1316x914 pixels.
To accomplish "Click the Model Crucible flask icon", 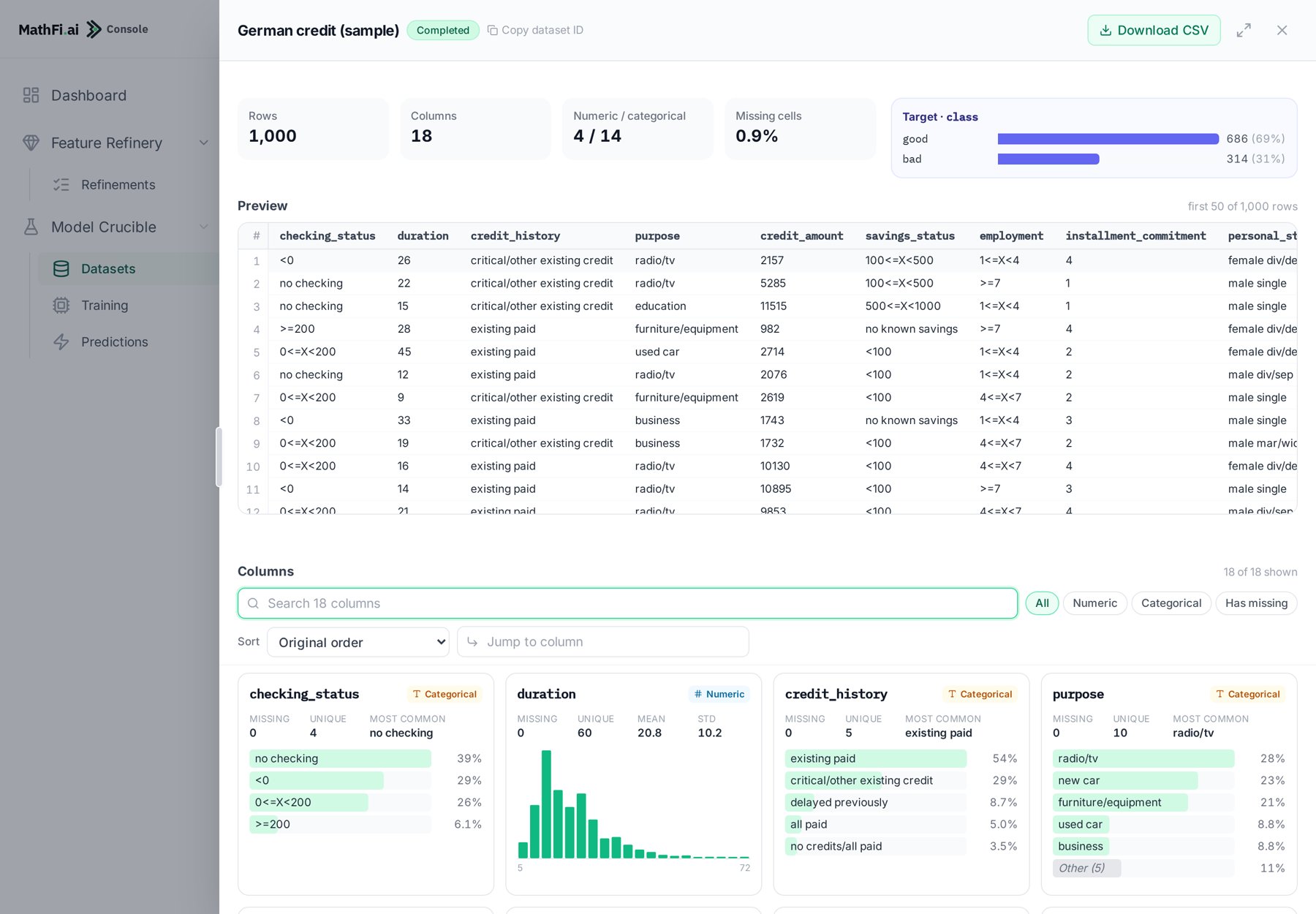I will [x=31, y=227].
